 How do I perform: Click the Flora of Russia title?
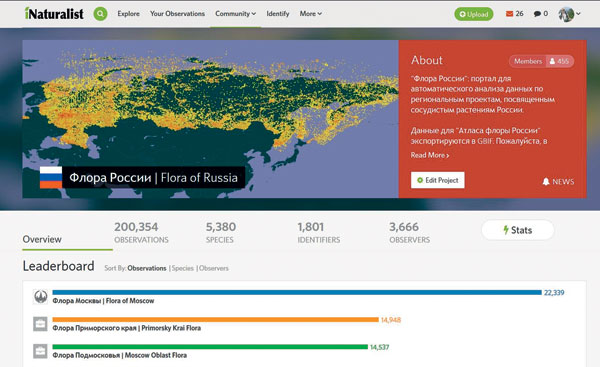pos(153,178)
